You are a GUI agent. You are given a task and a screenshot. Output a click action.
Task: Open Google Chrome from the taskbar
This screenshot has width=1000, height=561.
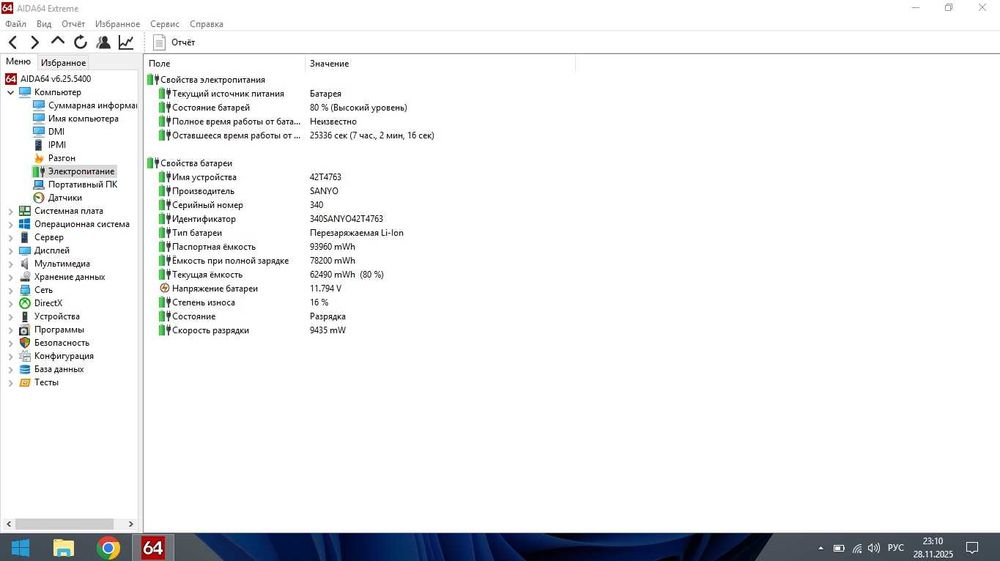[108, 548]
